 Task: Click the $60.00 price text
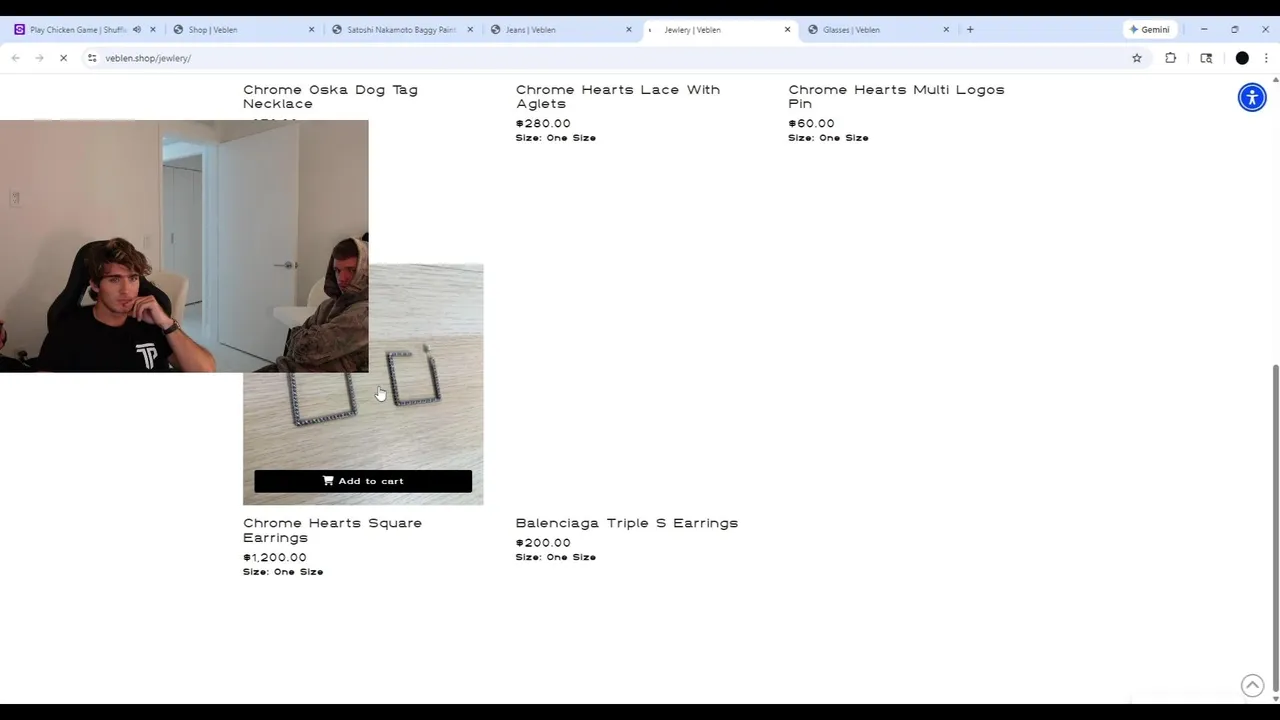811,124
